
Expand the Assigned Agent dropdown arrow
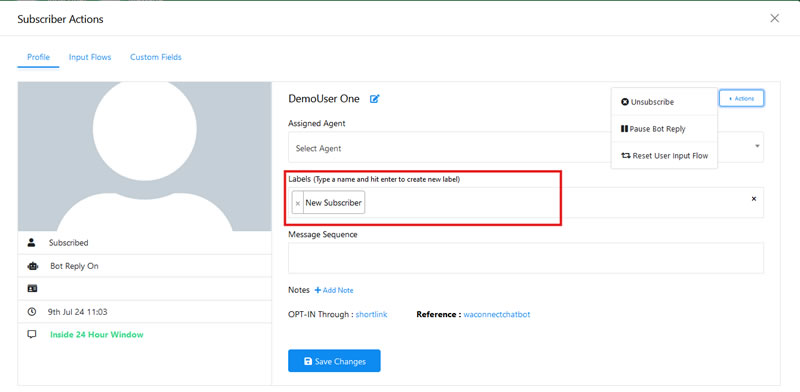pos(758,146)
